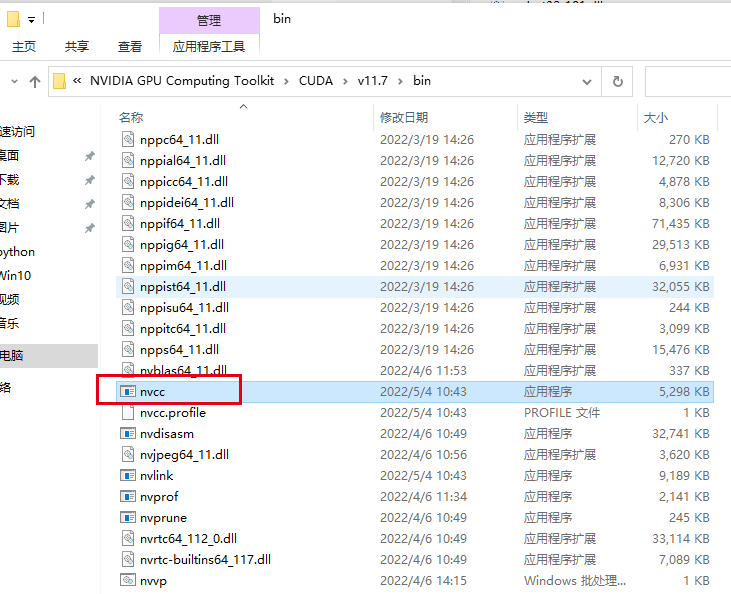Navigate to CUDA in the breadcrumb path

[x=316, y=81]
